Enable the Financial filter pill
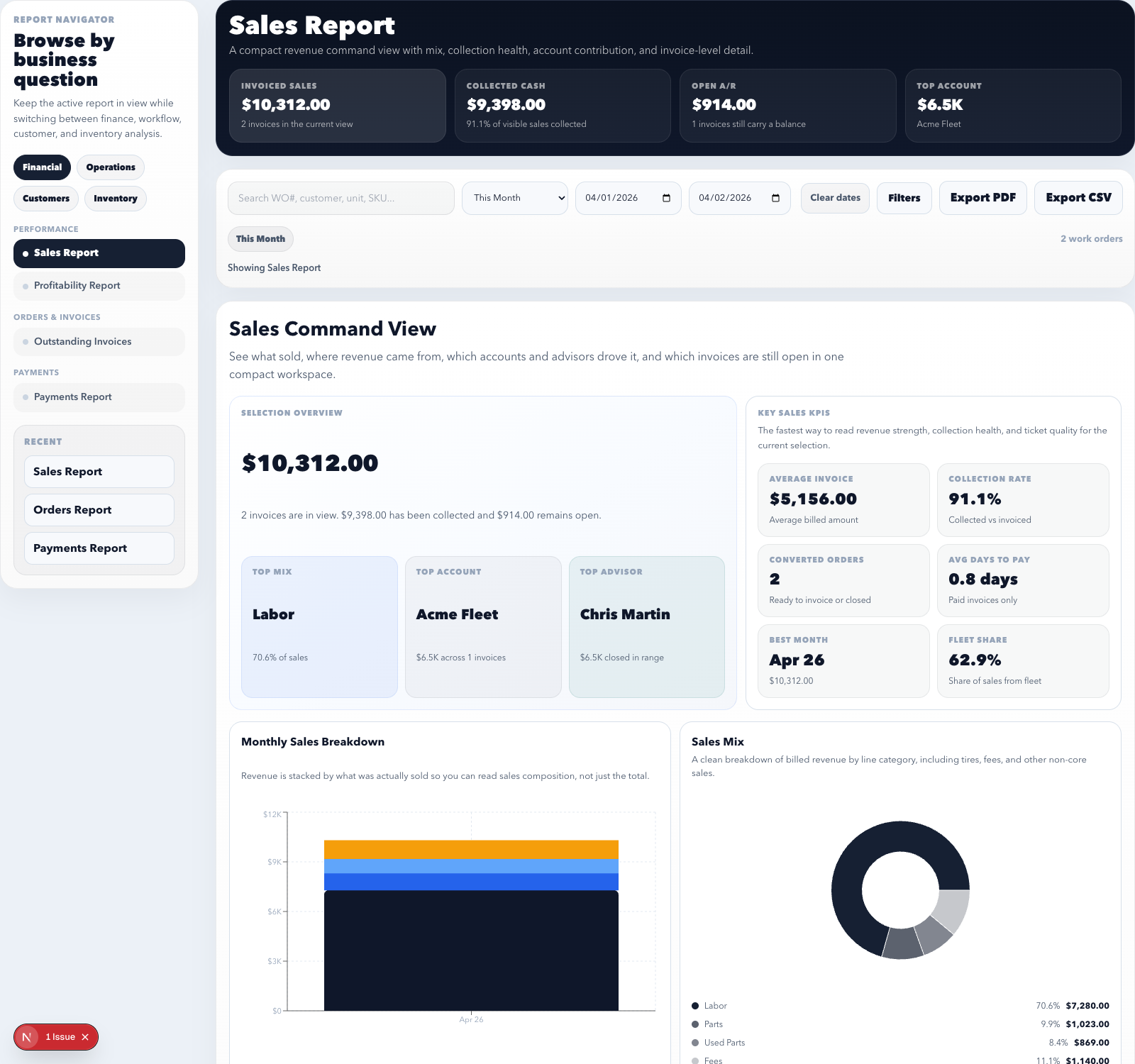 (x=42, y=167)
